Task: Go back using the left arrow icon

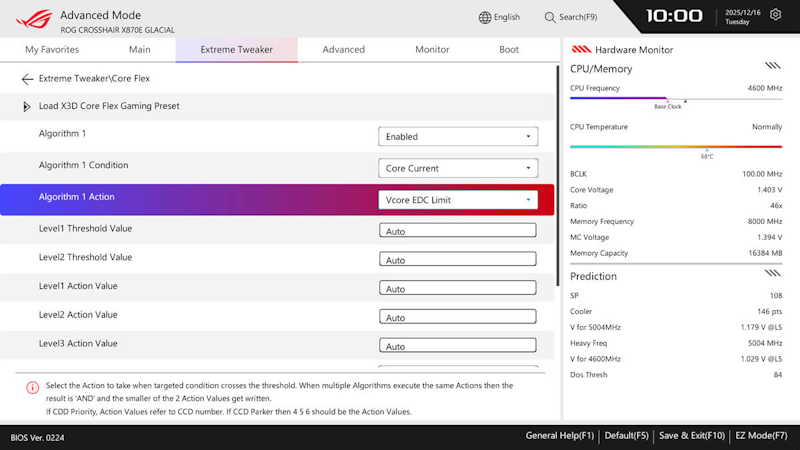Action: coord(27,79)
